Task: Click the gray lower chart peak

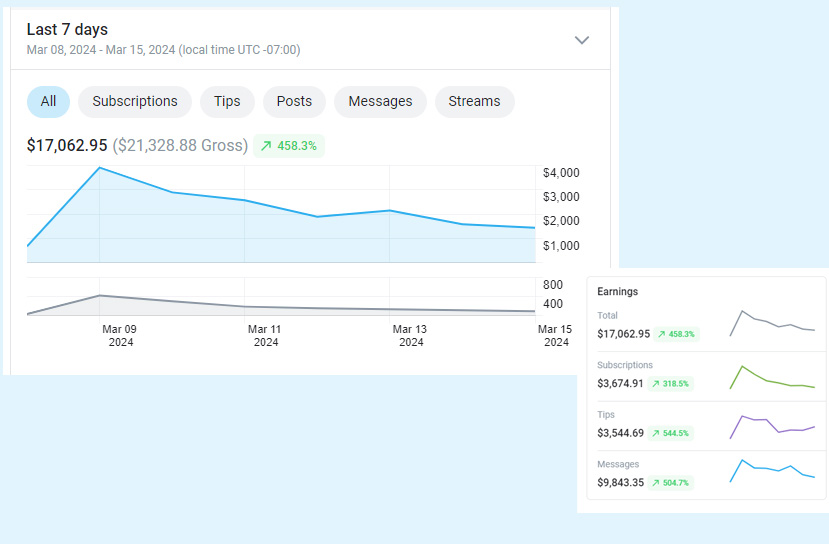Action: [x=99, y=296]
